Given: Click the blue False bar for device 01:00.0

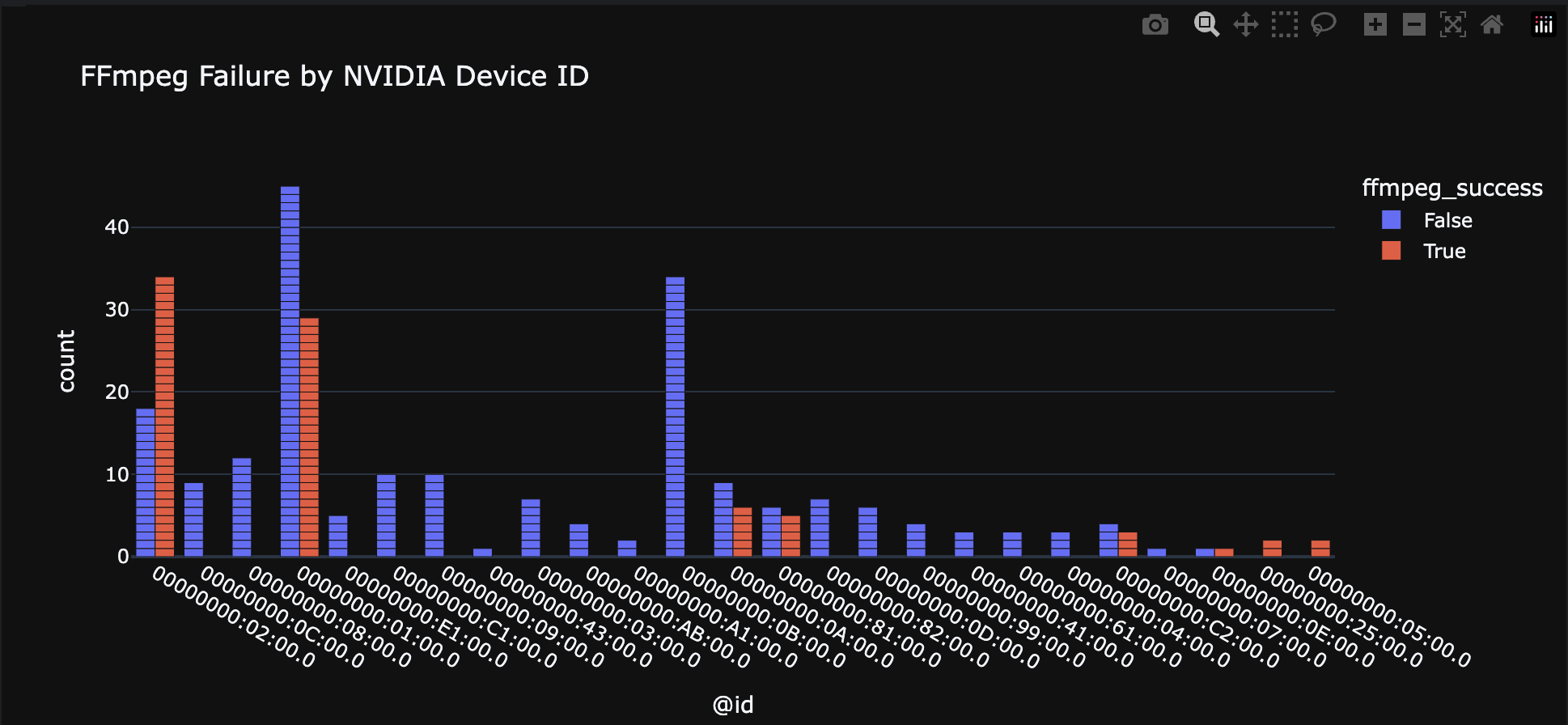Looking at the screenshot, I should [290, 371].
